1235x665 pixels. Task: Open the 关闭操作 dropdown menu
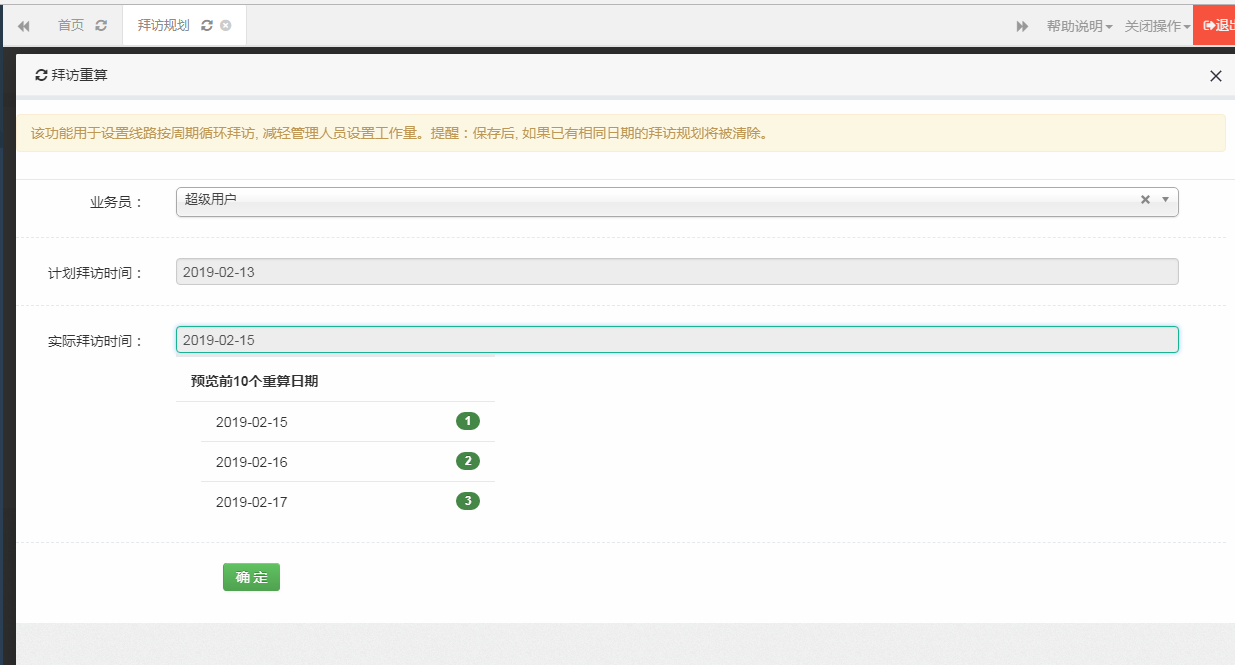coord(1157,26)
